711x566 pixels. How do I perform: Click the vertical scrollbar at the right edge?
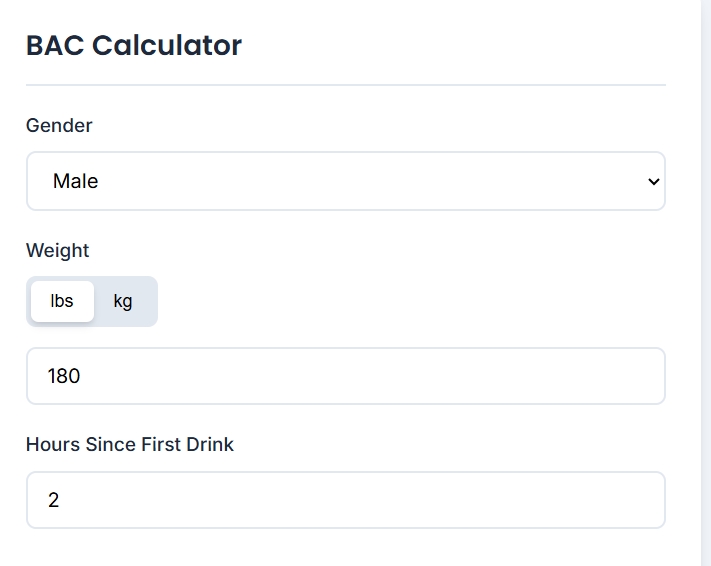(x=706, y=283)
